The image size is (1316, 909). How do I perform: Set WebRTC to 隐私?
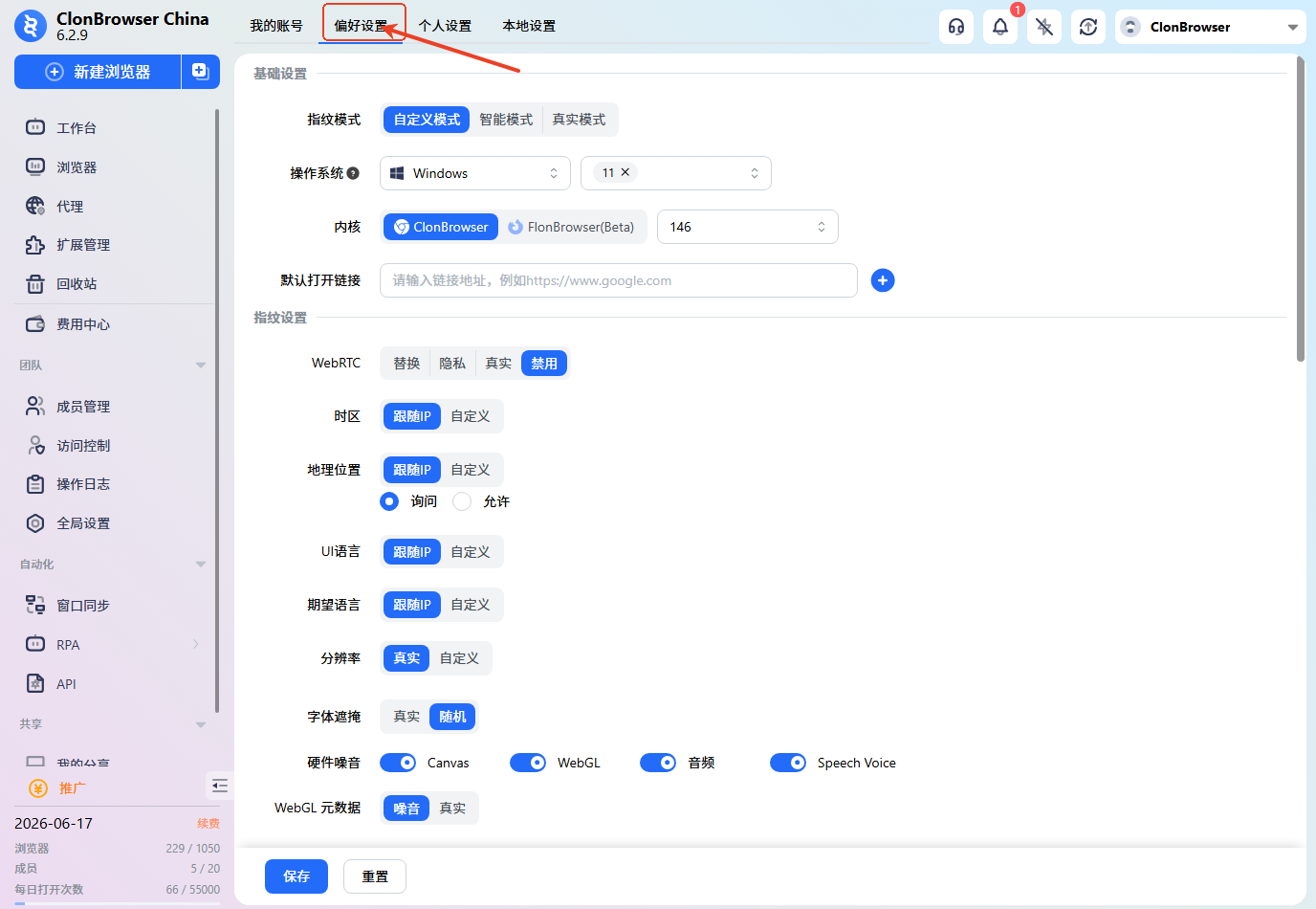point(452,364)
